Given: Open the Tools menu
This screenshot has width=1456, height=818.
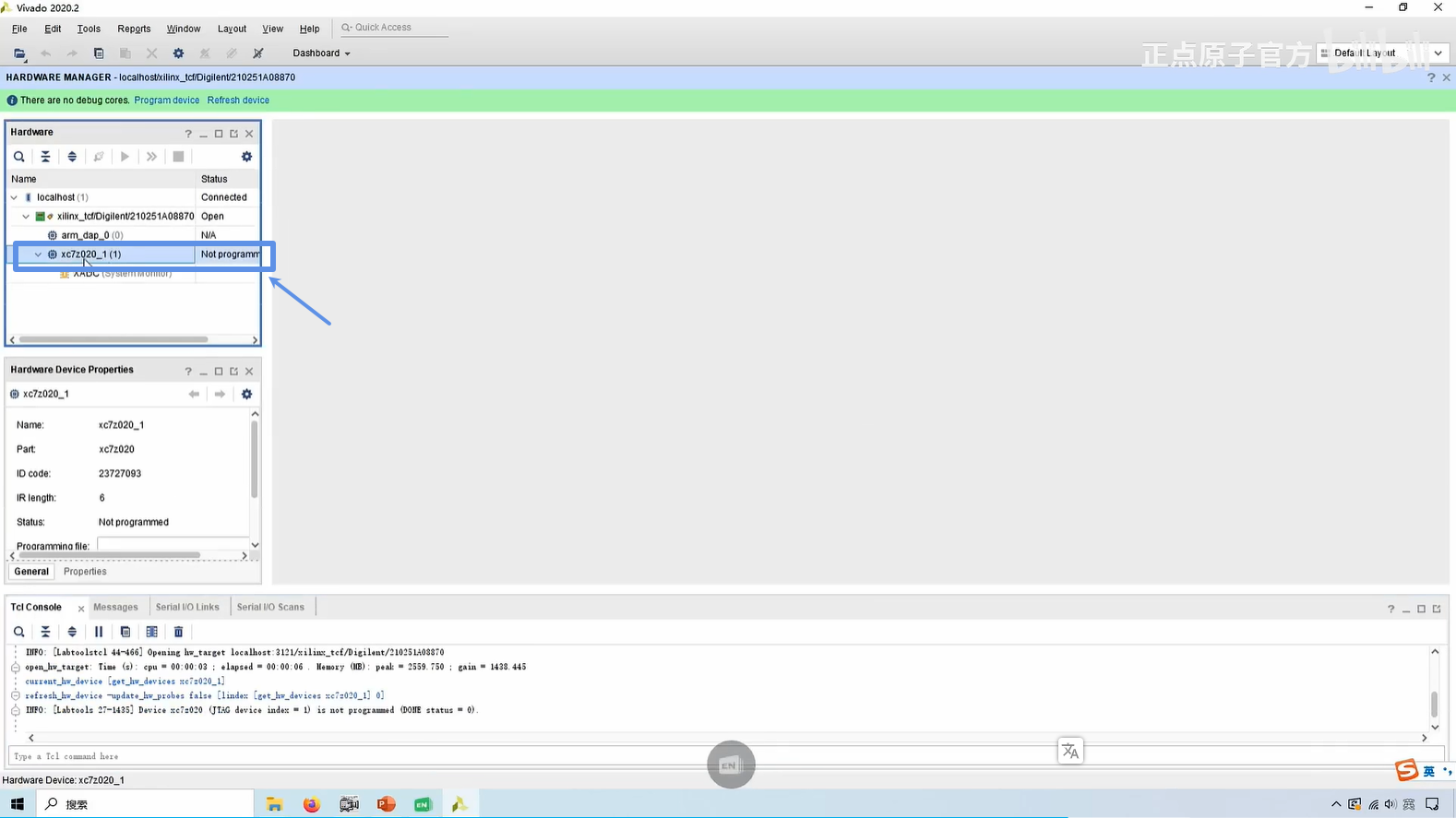Looking at the screenshot, I should pyautogui.click(x=89, y=29).
